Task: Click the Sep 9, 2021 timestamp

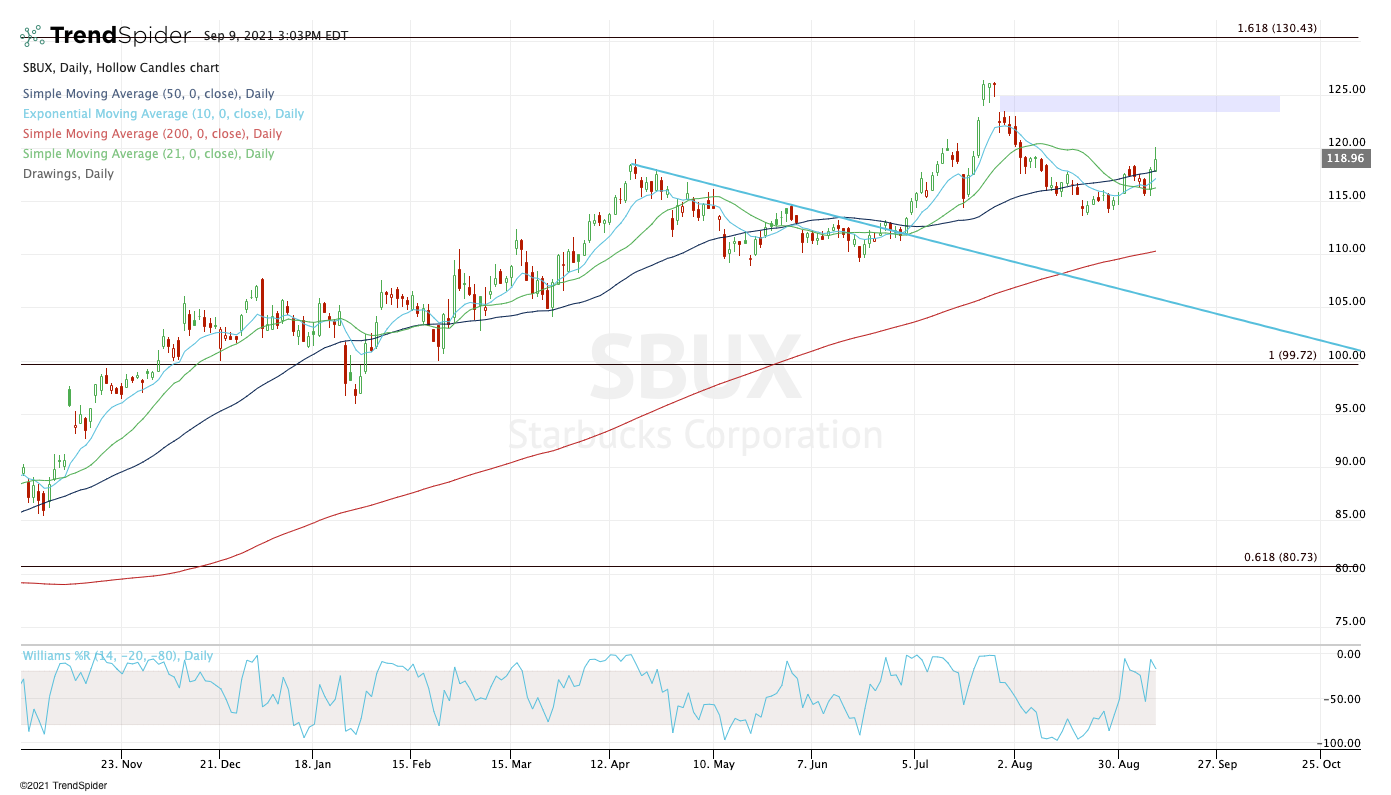Action: tap(276, 36)
